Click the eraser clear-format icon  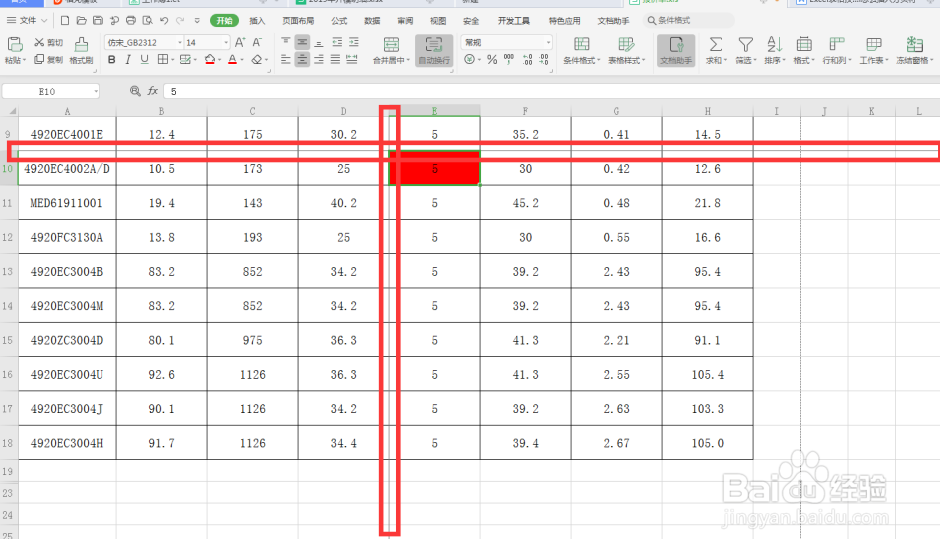(257, 59)
